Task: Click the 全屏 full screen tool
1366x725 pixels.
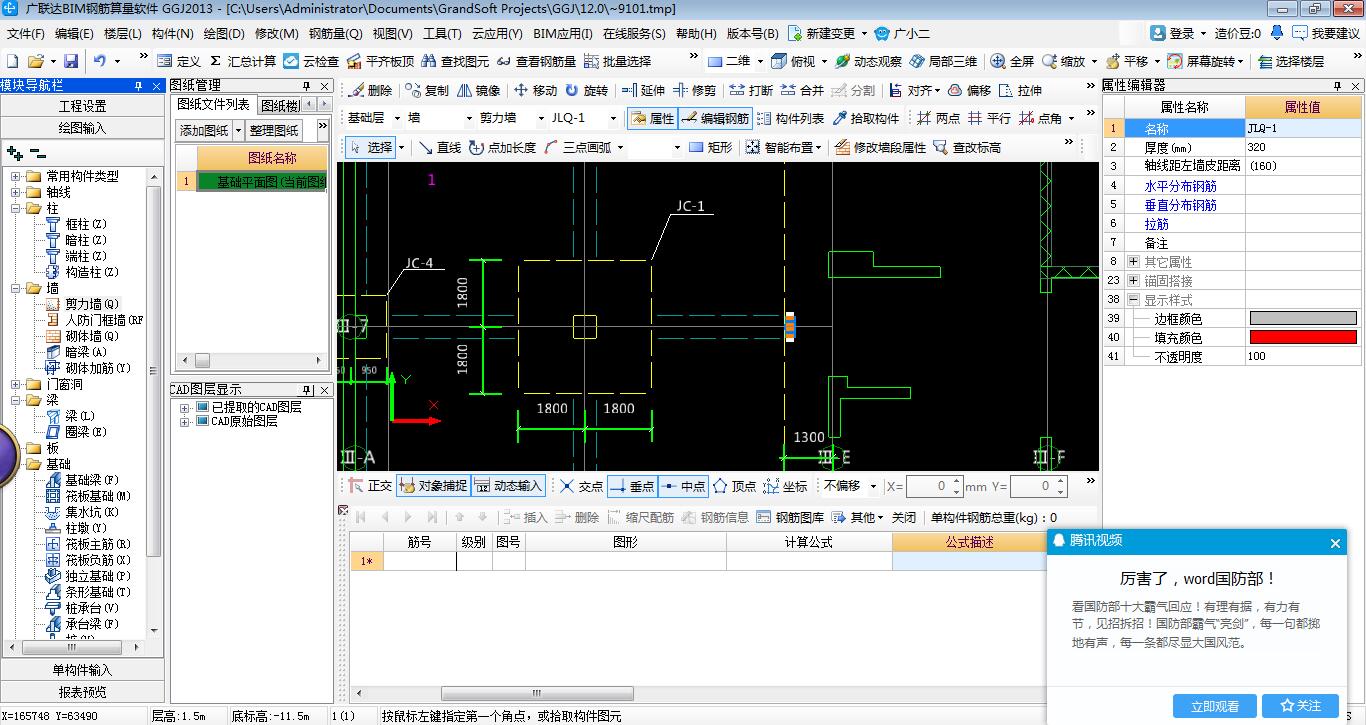Action: 1012,61
